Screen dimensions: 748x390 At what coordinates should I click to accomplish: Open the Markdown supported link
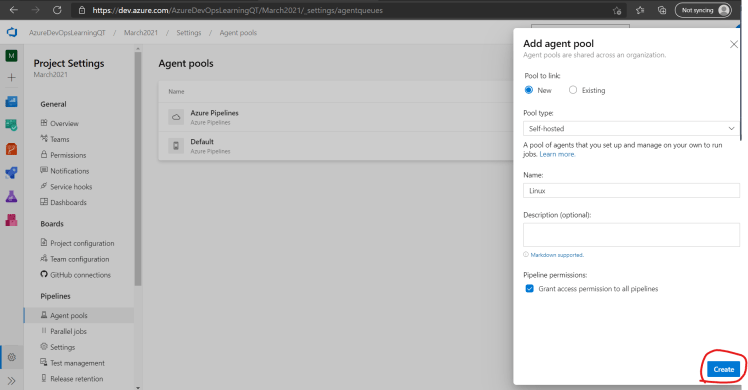(557, 255)
